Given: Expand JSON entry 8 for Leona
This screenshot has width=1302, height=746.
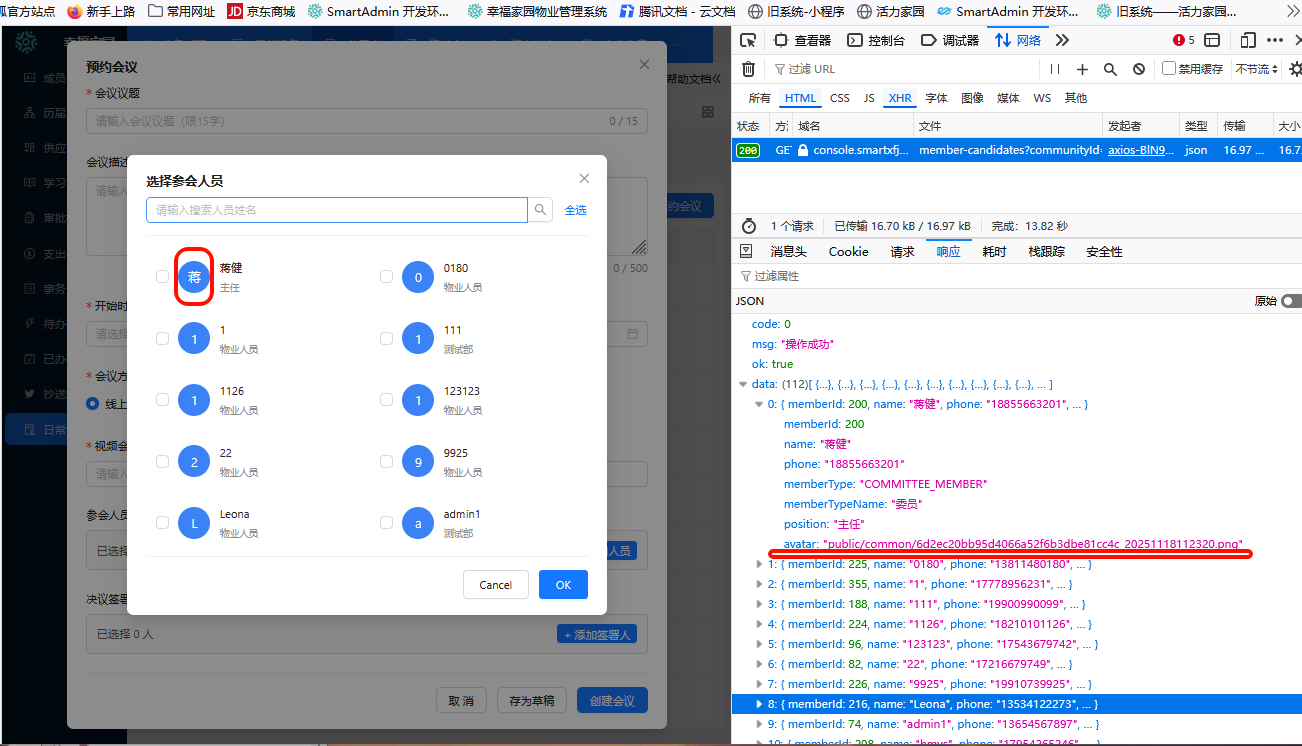Looking at the screenshot, I should pyautogui.click(x=758, y=704).
